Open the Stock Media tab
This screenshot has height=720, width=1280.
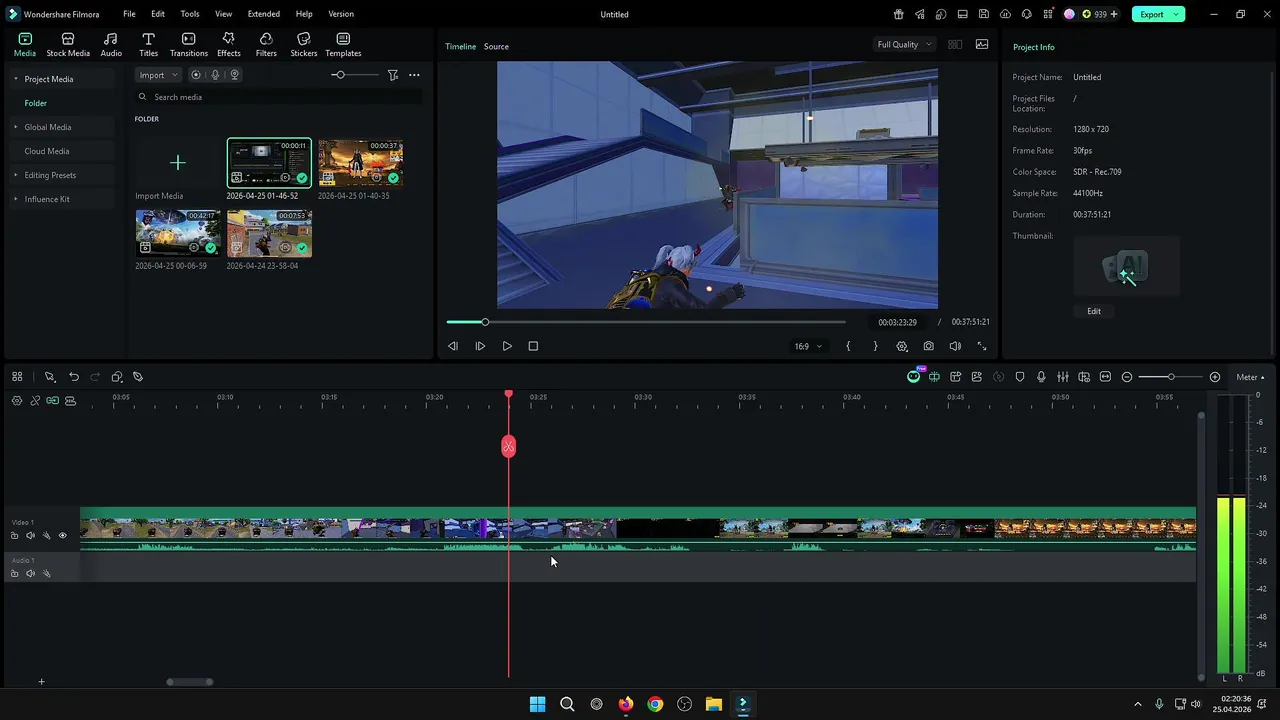(x=68, y=44)
